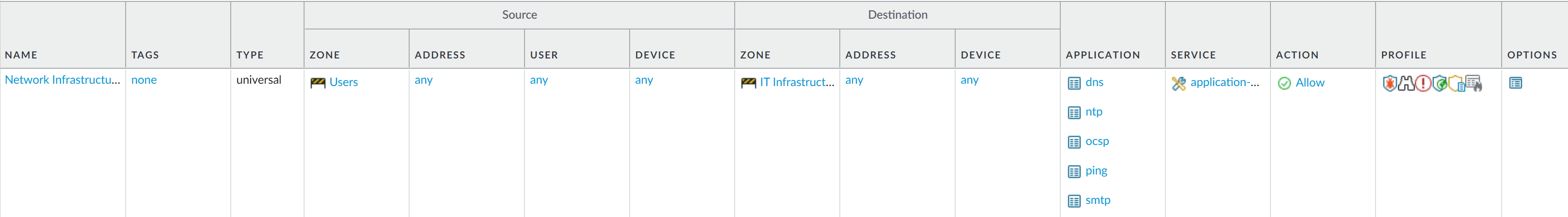1568x217 pixels.
Task: Click the Antivirus profile shield icon
Action: 1389,83
